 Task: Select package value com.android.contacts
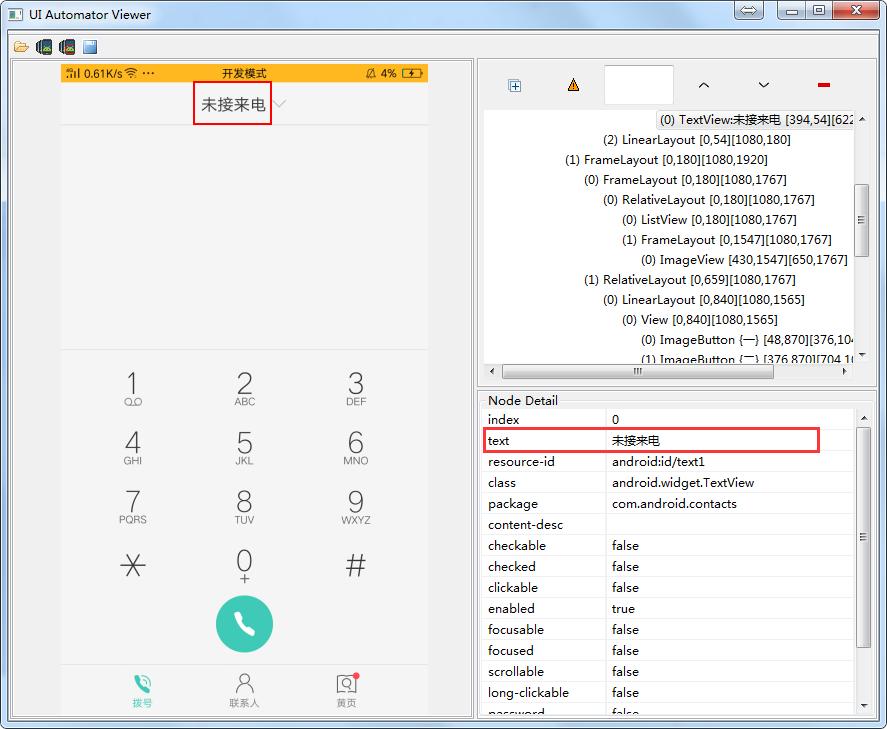point(674,503)
